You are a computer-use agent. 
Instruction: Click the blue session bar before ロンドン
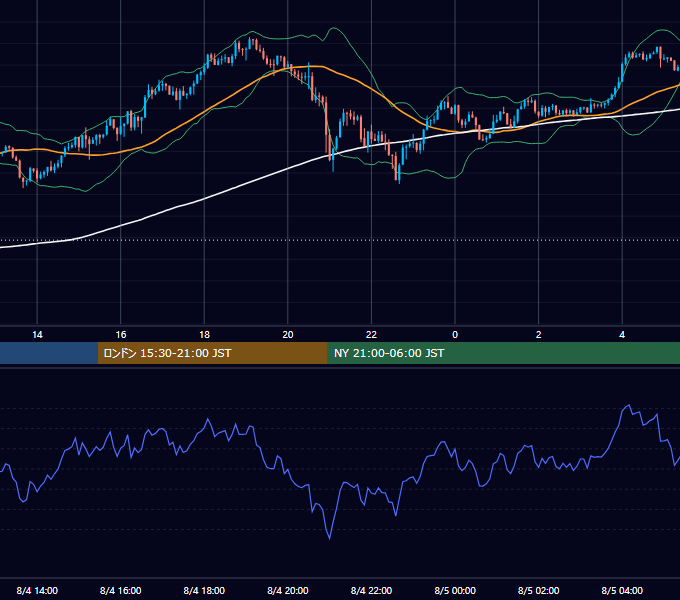click(49, 353)
